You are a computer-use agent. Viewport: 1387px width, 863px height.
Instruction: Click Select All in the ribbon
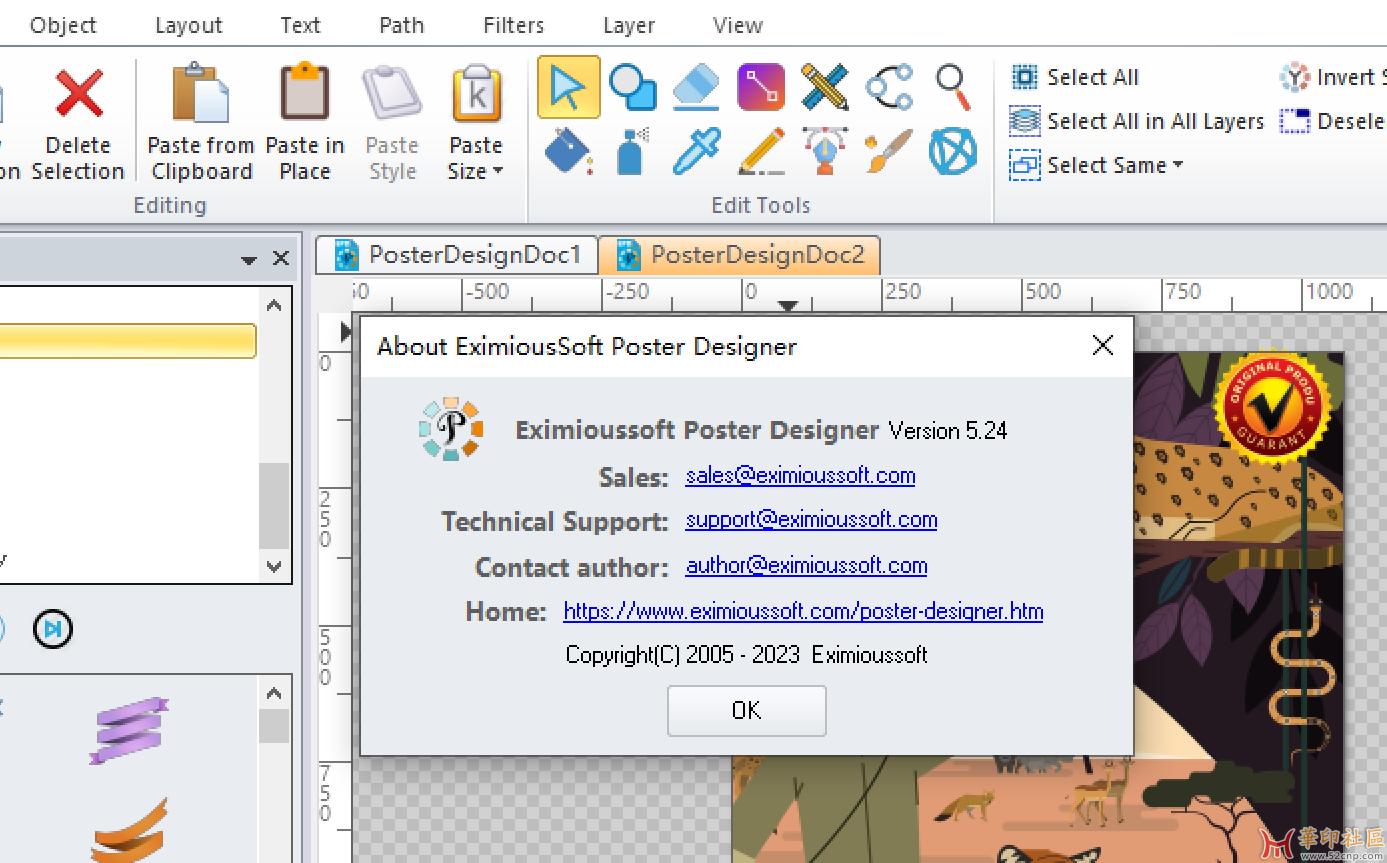tap(1075, 77)
